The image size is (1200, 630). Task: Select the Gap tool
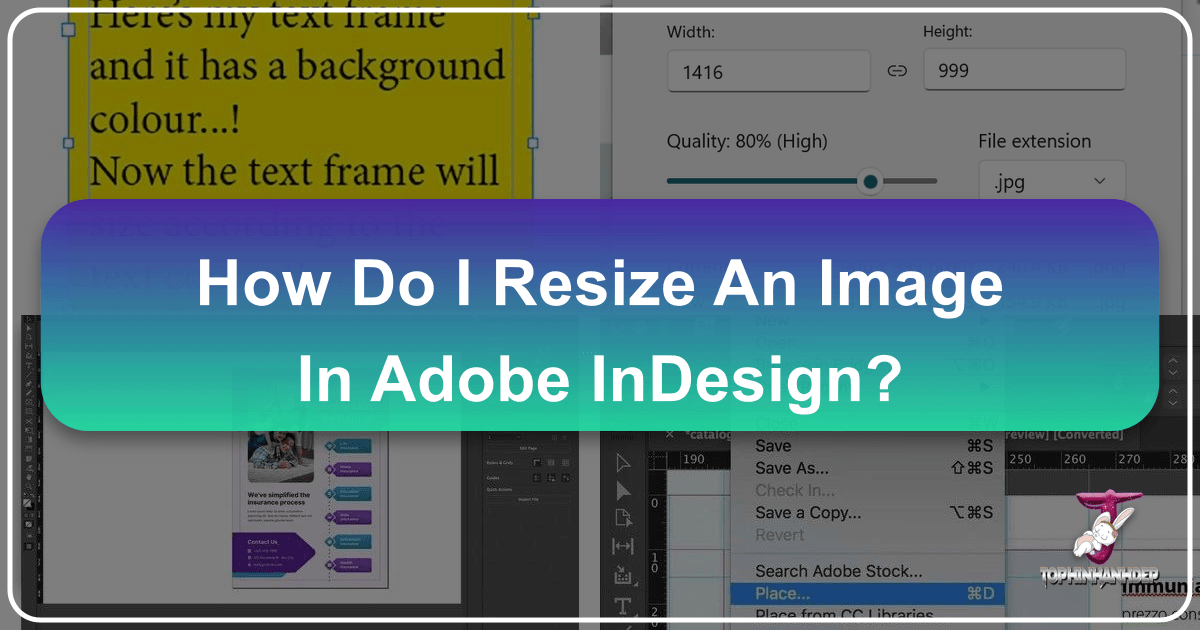click(623, 547)
